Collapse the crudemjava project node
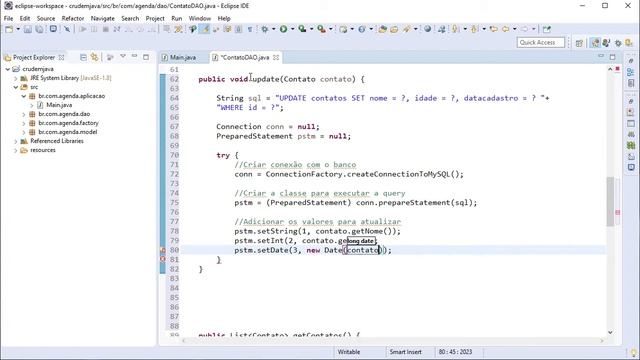Viewport: 640px width, 360px height. tap(7, 69)
